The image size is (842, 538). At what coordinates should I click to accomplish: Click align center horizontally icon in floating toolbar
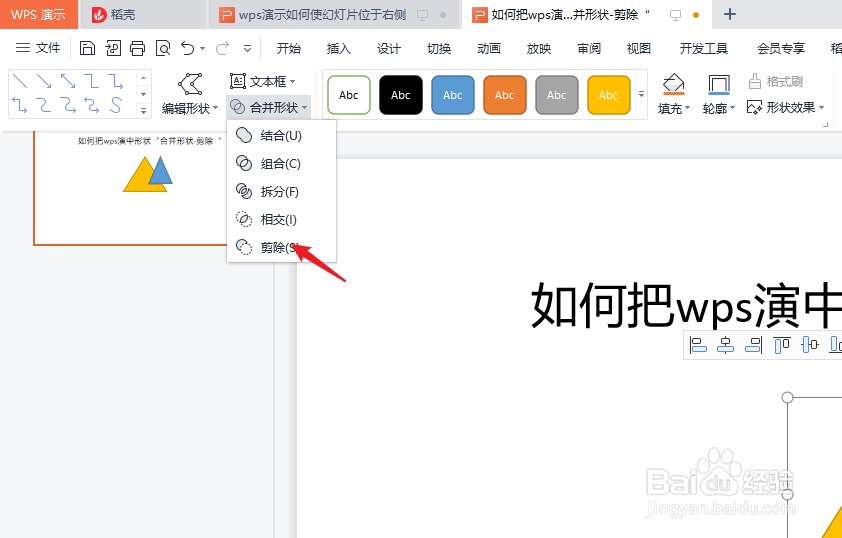pos(725,344)
